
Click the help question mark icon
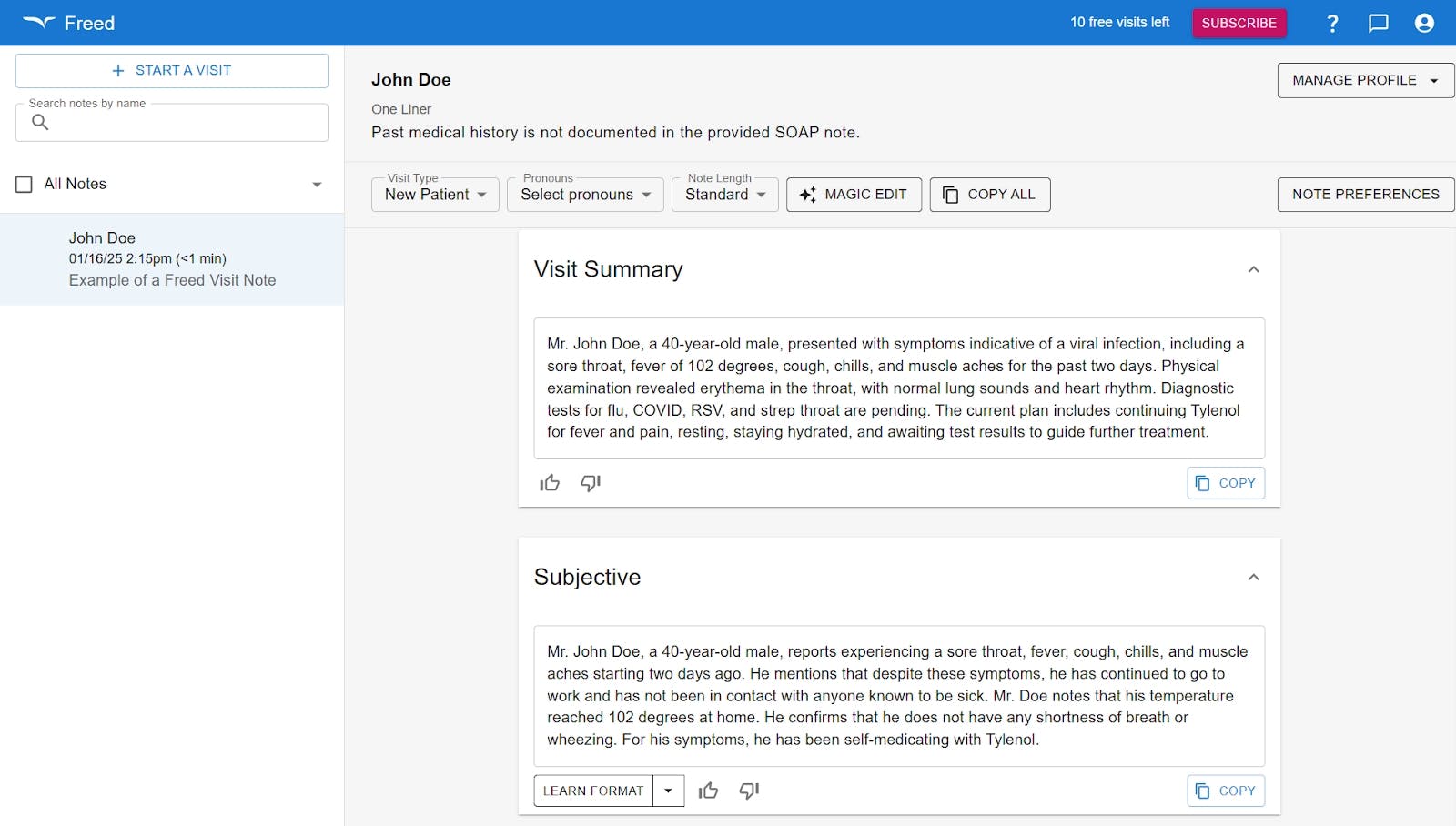tap(1332, 24)
